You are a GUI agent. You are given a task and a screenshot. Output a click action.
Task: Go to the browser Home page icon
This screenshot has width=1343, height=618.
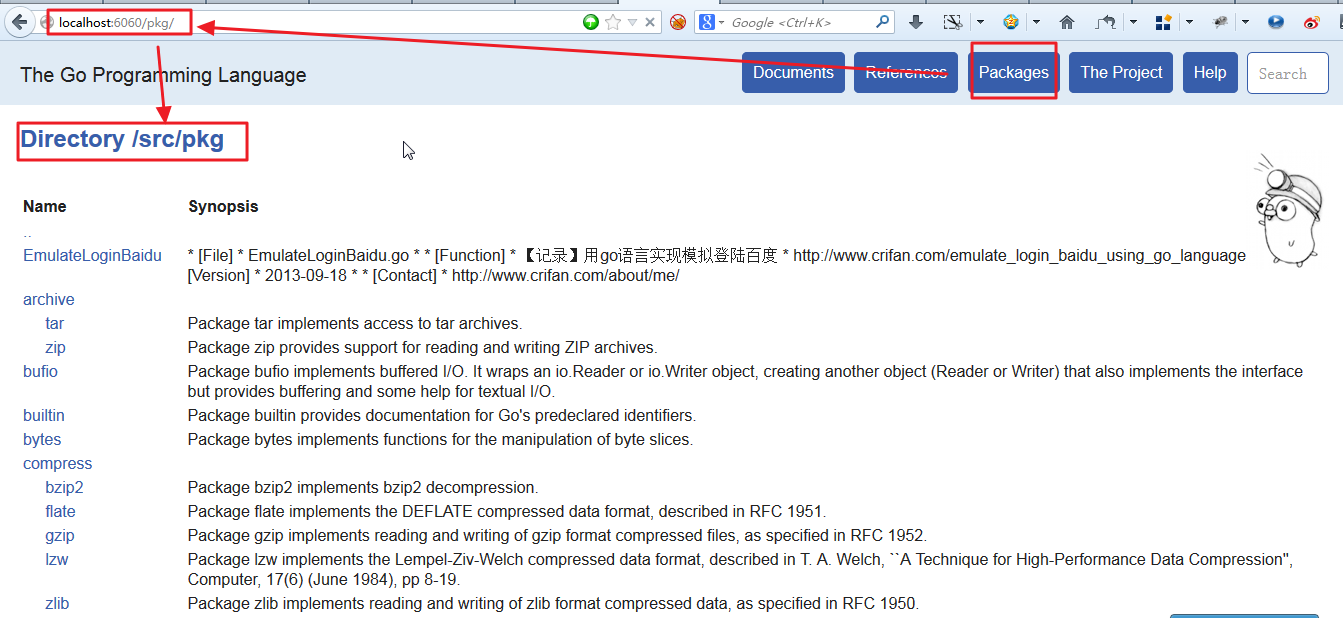tap(1067, 22)
